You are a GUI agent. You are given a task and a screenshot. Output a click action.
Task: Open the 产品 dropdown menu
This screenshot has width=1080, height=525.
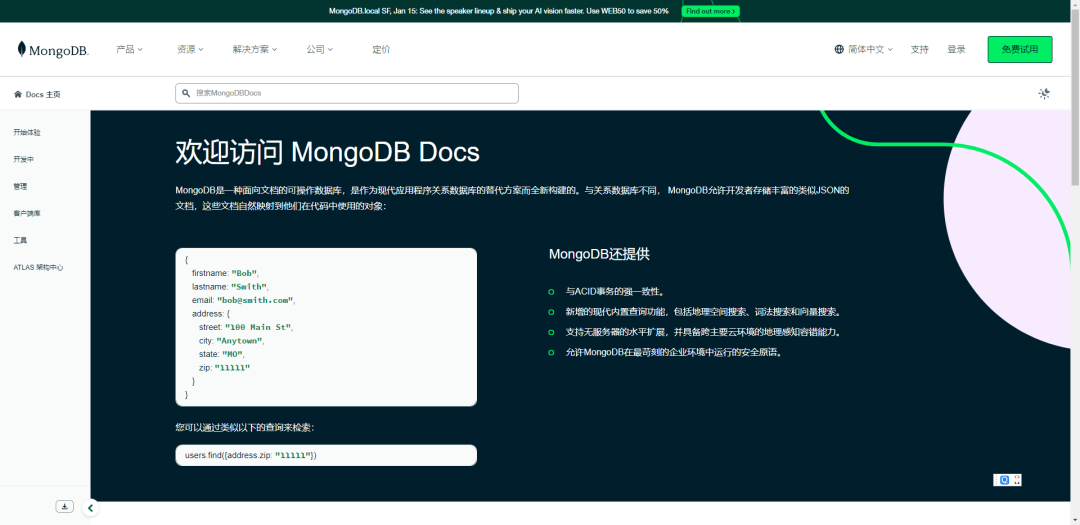(x=129, y=50)
